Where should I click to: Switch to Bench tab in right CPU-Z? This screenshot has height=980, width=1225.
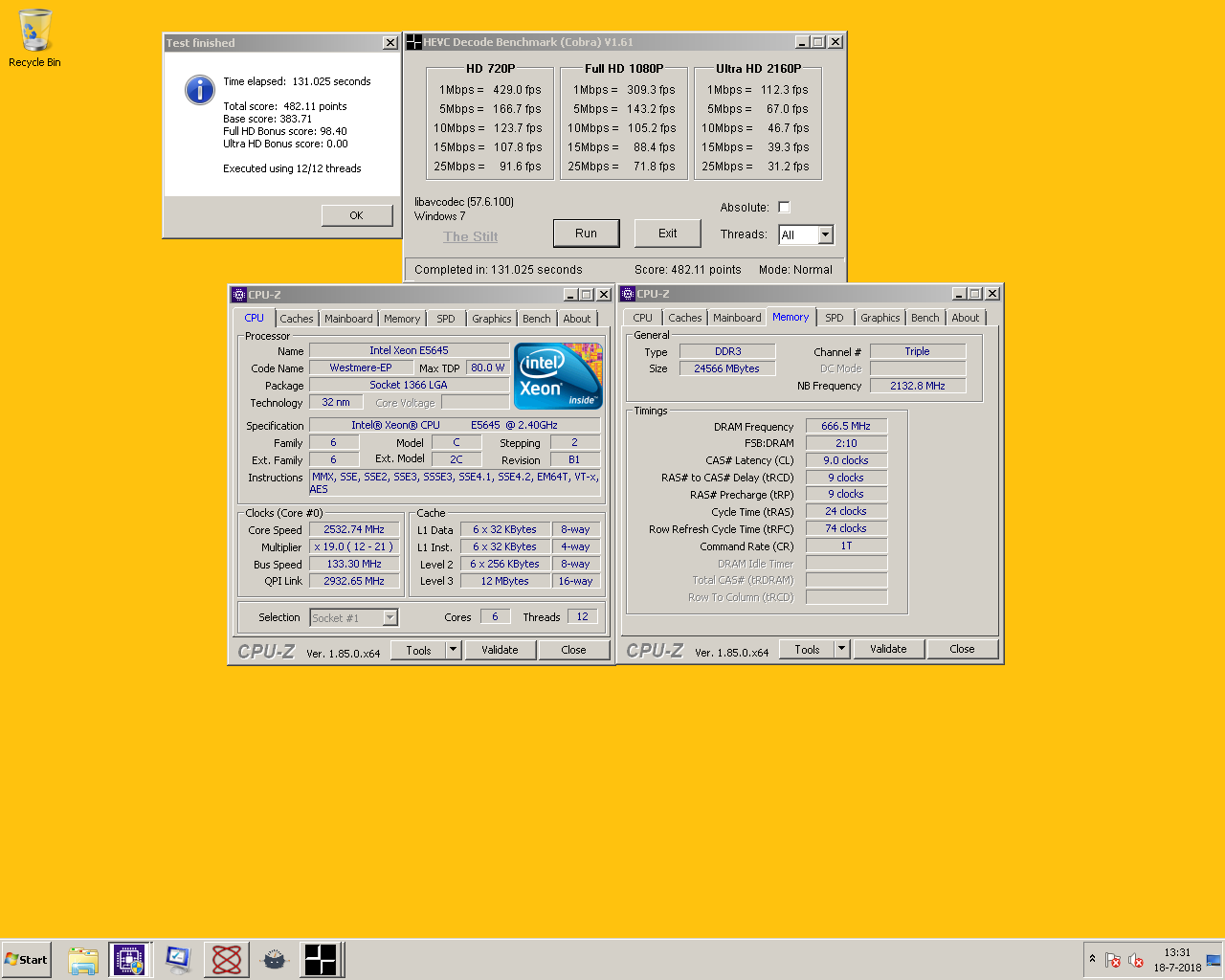[x=925, y=318]
